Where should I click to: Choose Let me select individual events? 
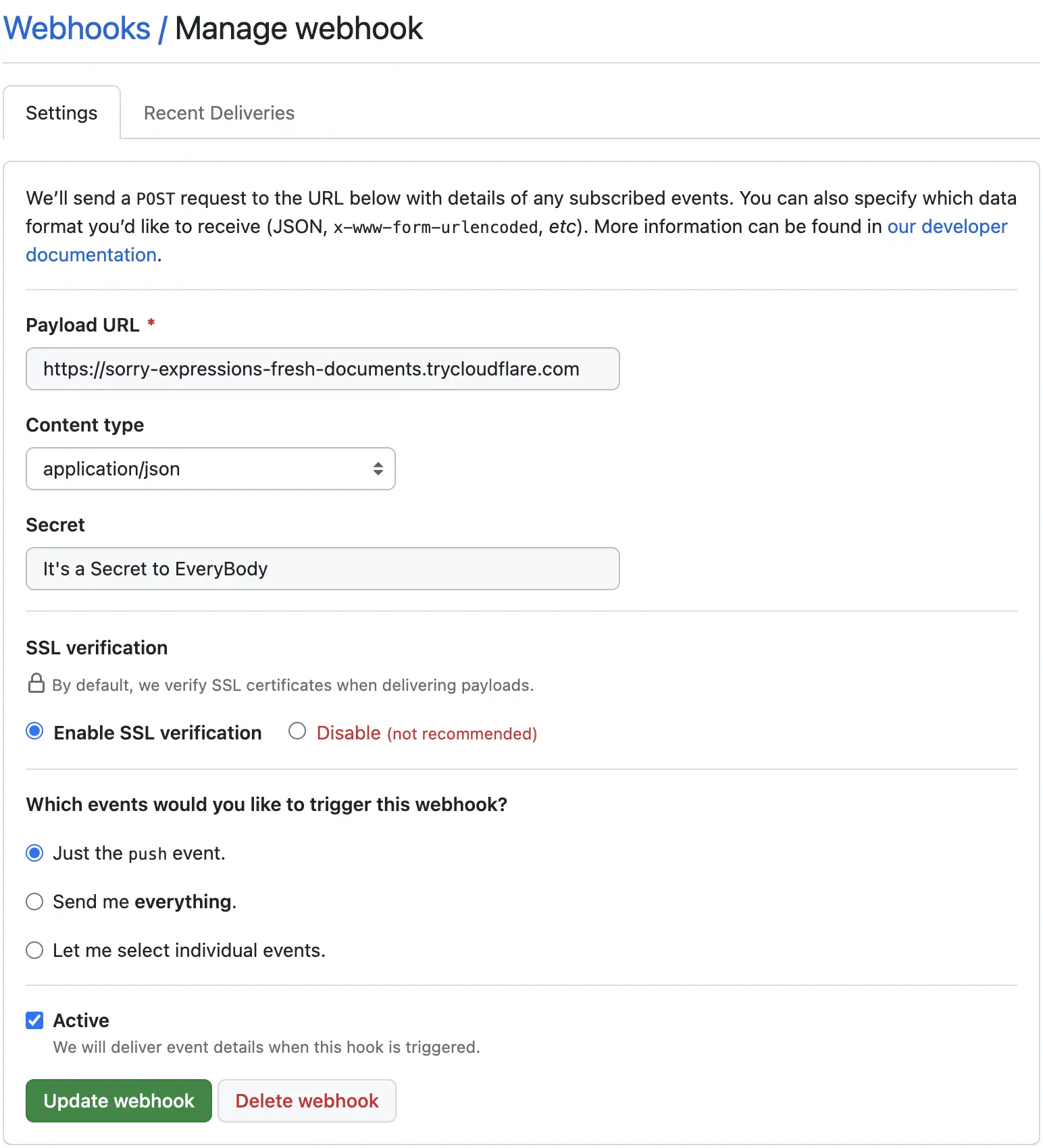tap(34, 950)
